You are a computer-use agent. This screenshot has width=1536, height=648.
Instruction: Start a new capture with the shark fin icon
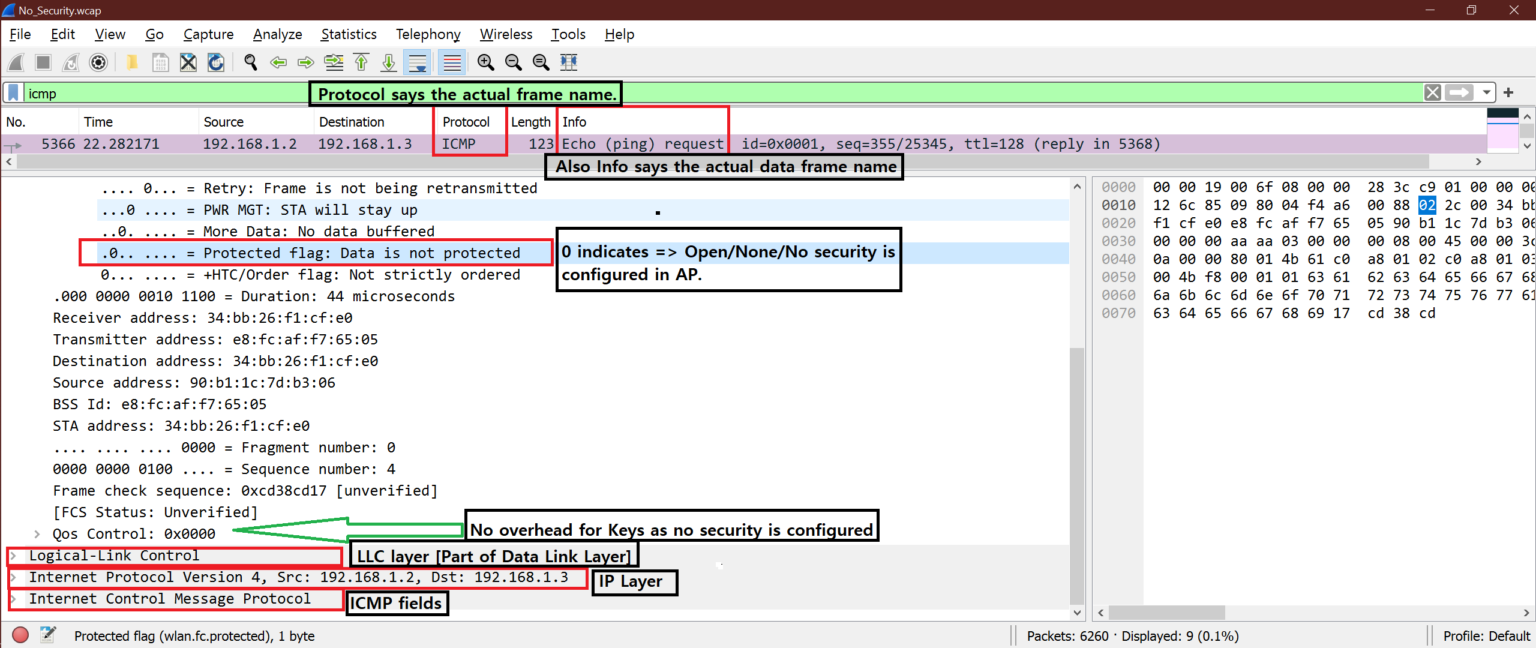tap(15, 62)
